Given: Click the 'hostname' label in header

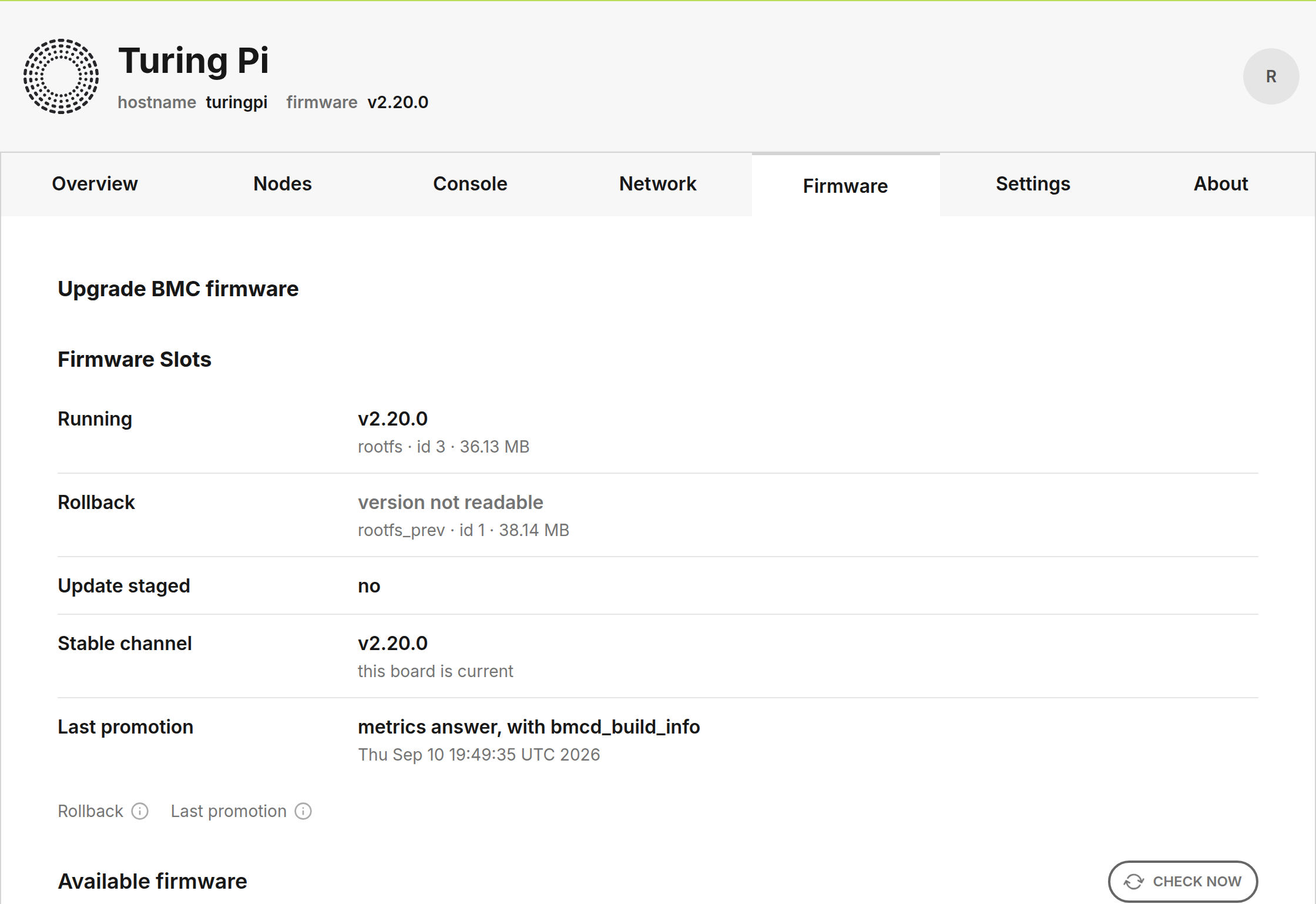Looking at the screenshot, I should [x=157, y=102].
